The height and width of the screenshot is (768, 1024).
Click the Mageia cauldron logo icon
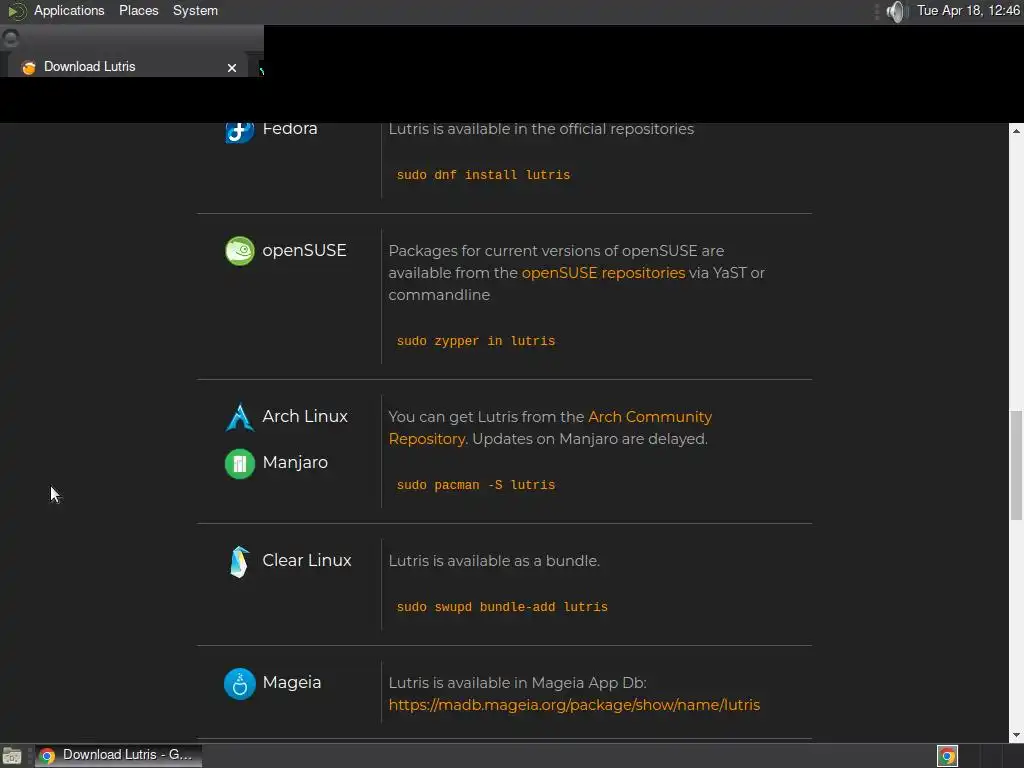(240, 684)
